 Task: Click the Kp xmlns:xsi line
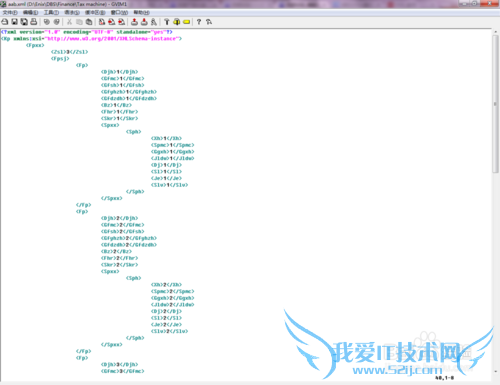(x=91, y=39)
